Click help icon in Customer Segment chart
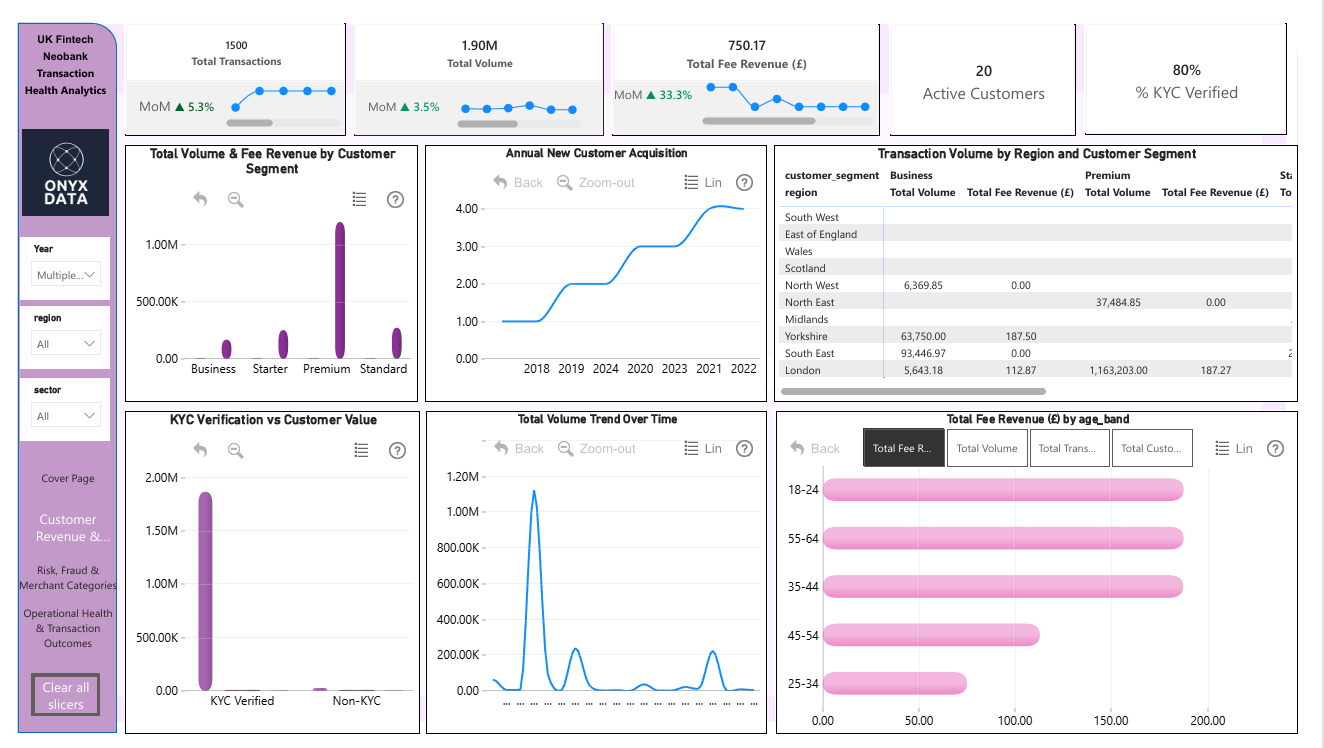 tap(395, 199)
